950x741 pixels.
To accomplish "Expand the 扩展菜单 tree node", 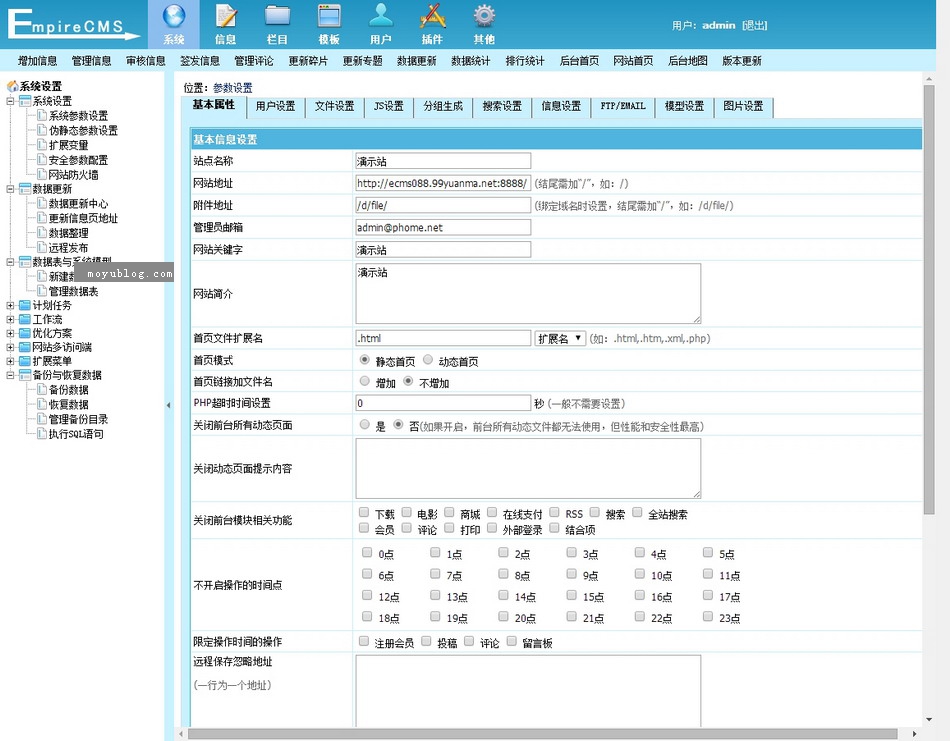I will 10,361.
